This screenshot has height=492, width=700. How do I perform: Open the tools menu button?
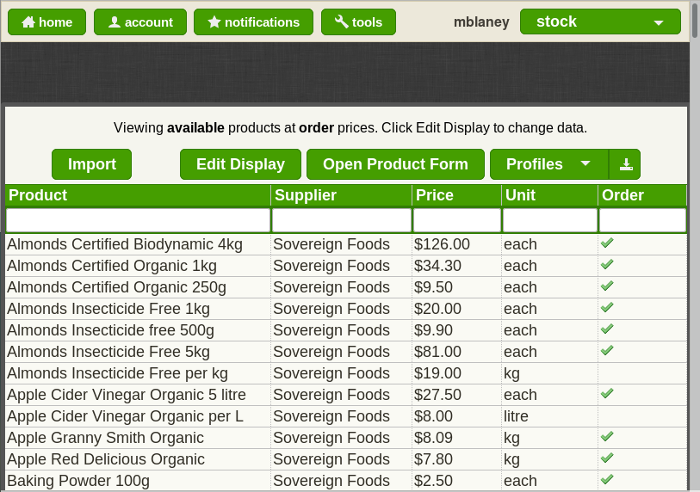[x=358, y=22]
